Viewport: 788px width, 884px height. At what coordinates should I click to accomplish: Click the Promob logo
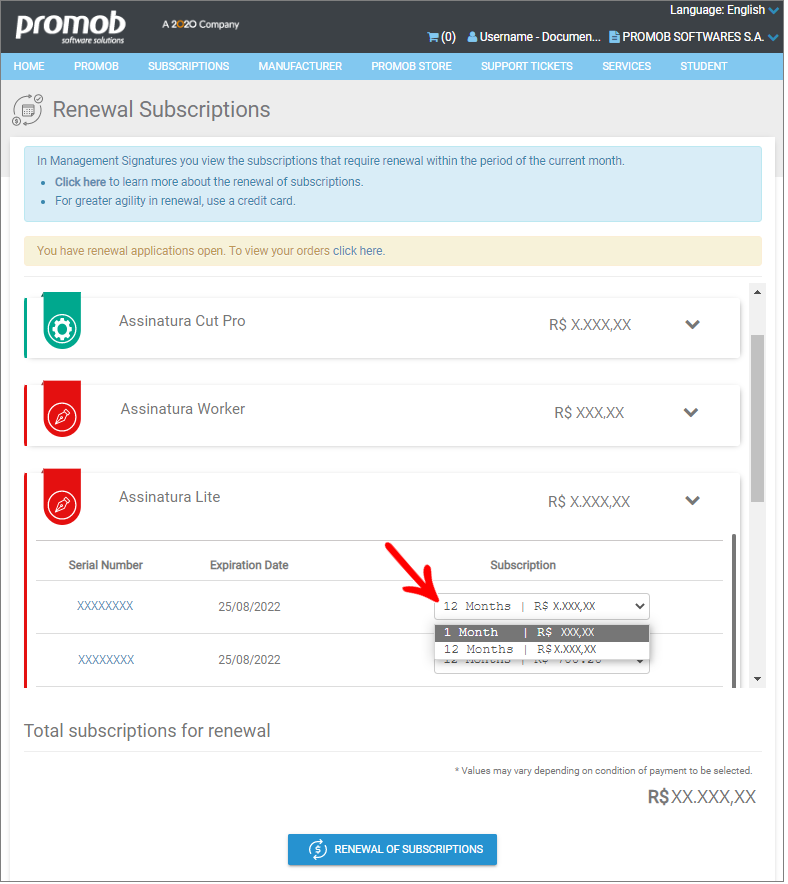pos(70,27)
